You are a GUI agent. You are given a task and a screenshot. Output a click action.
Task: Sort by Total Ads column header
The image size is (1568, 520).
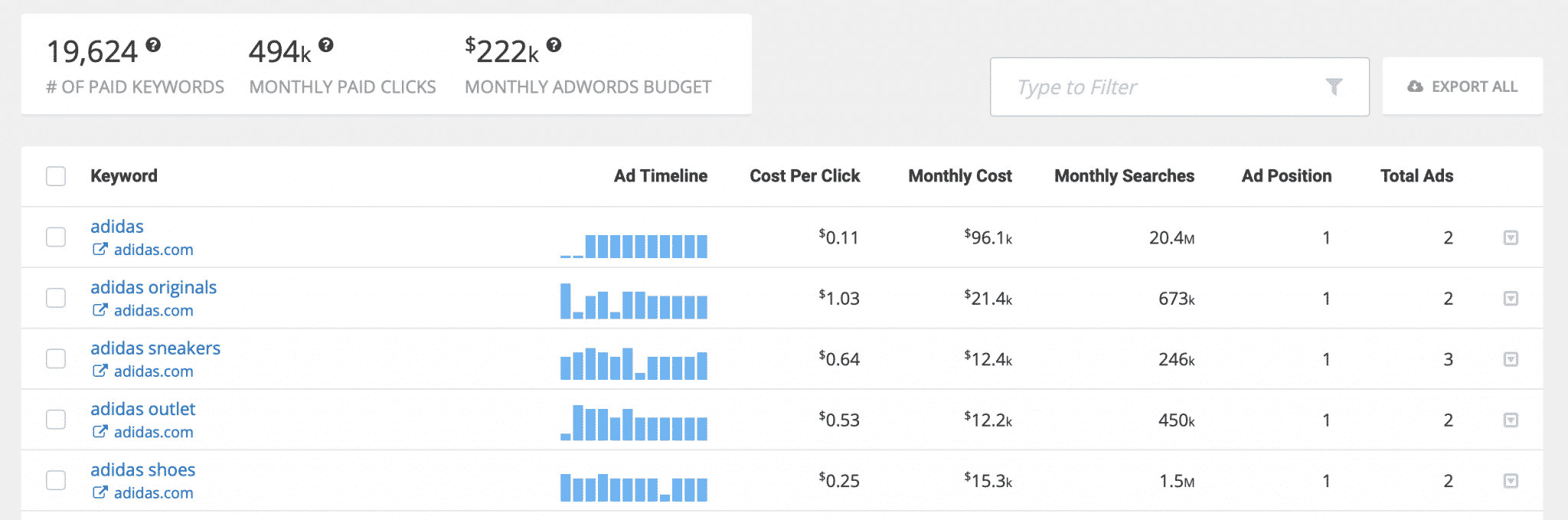[1416, 176]
